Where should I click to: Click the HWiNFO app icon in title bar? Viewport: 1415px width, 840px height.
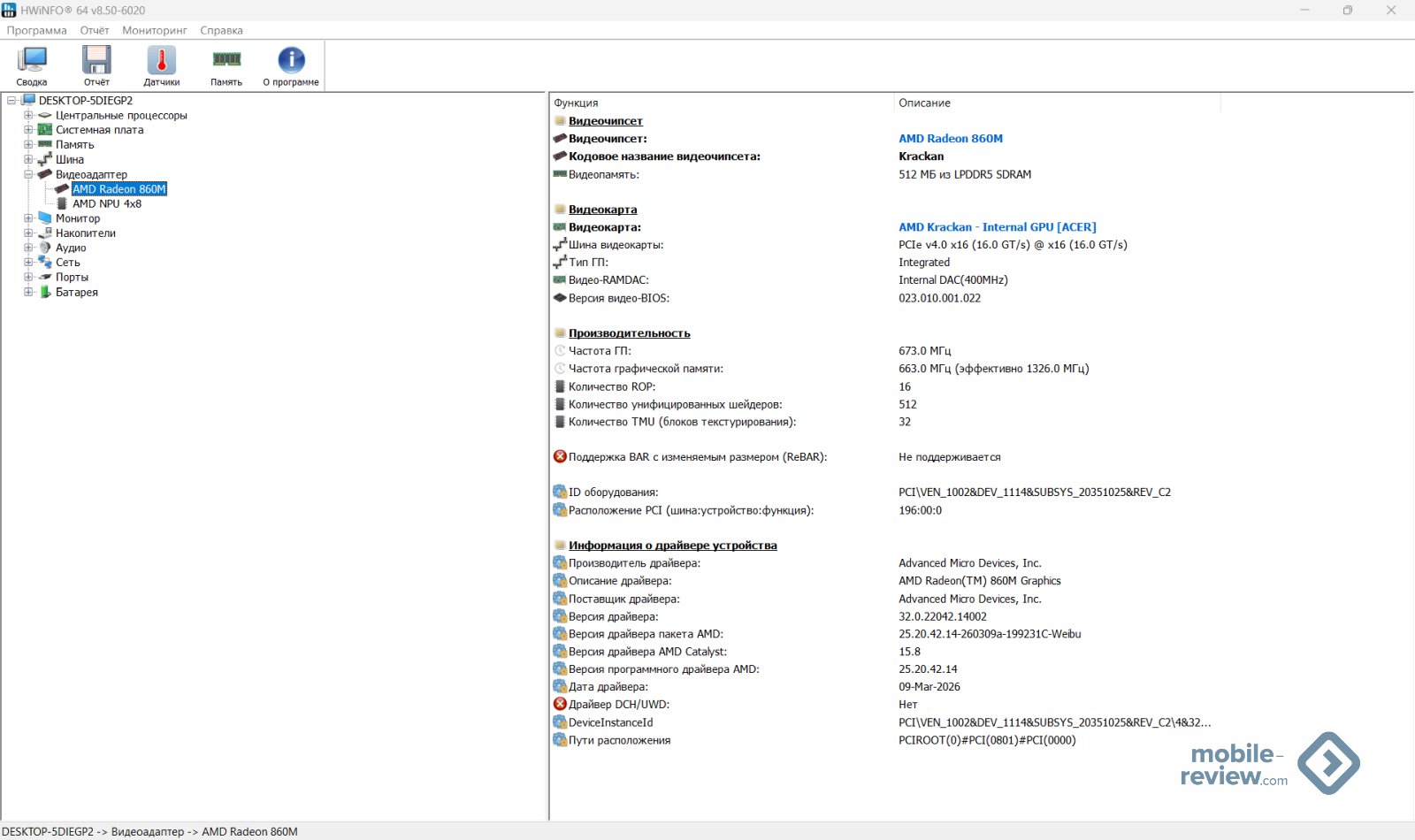9,10
